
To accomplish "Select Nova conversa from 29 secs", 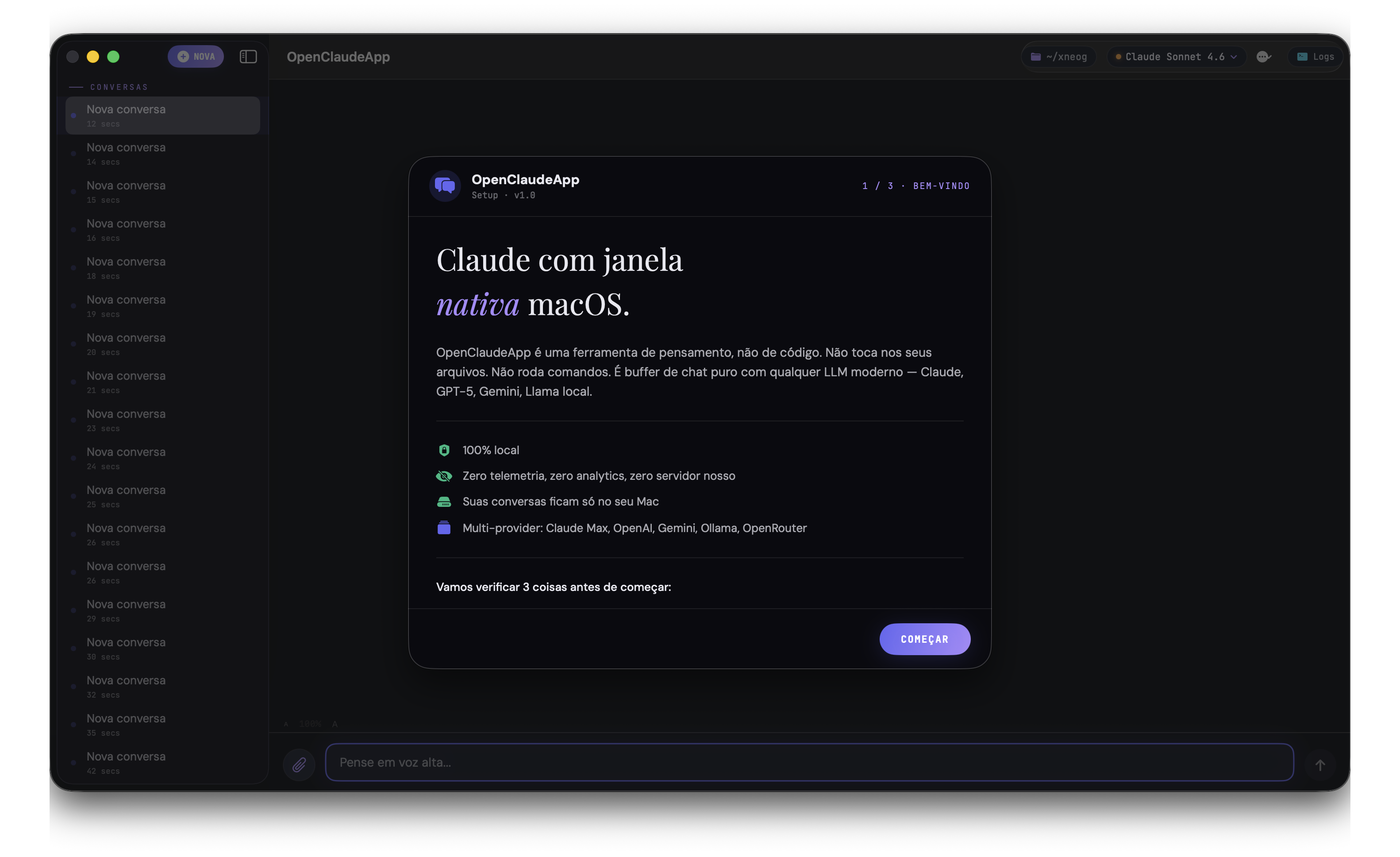I will [162, 610].
